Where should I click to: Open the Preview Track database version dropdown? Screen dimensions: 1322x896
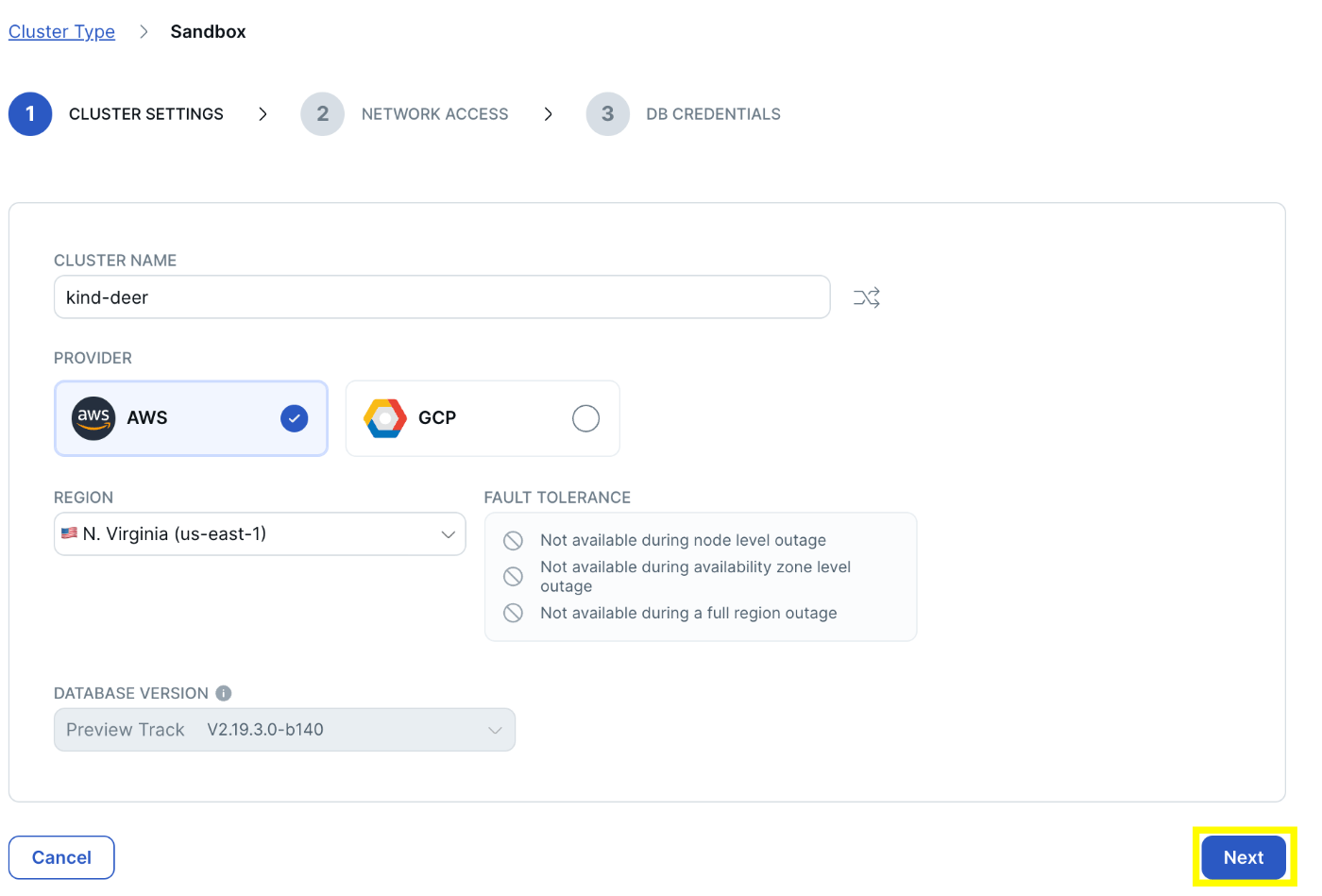tap(283, 729)
